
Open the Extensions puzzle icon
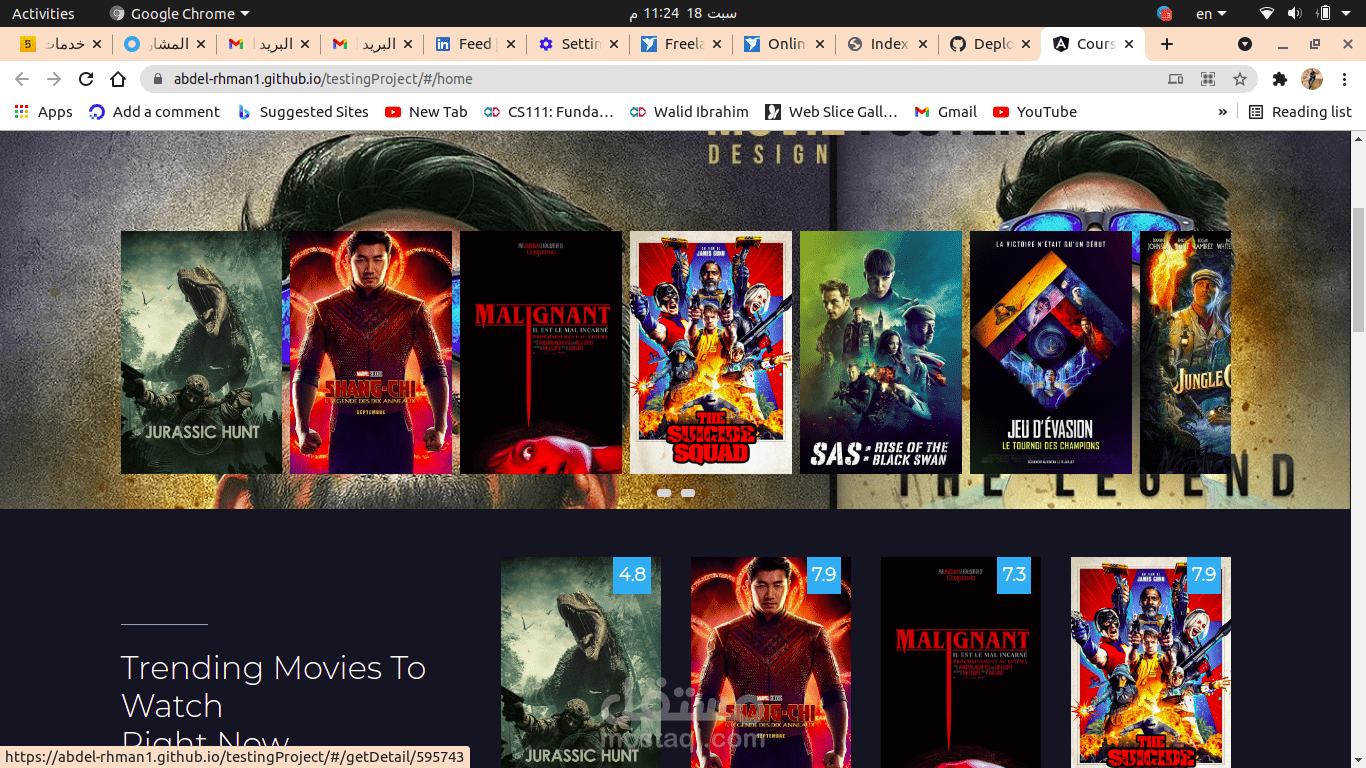point(1280,79)
